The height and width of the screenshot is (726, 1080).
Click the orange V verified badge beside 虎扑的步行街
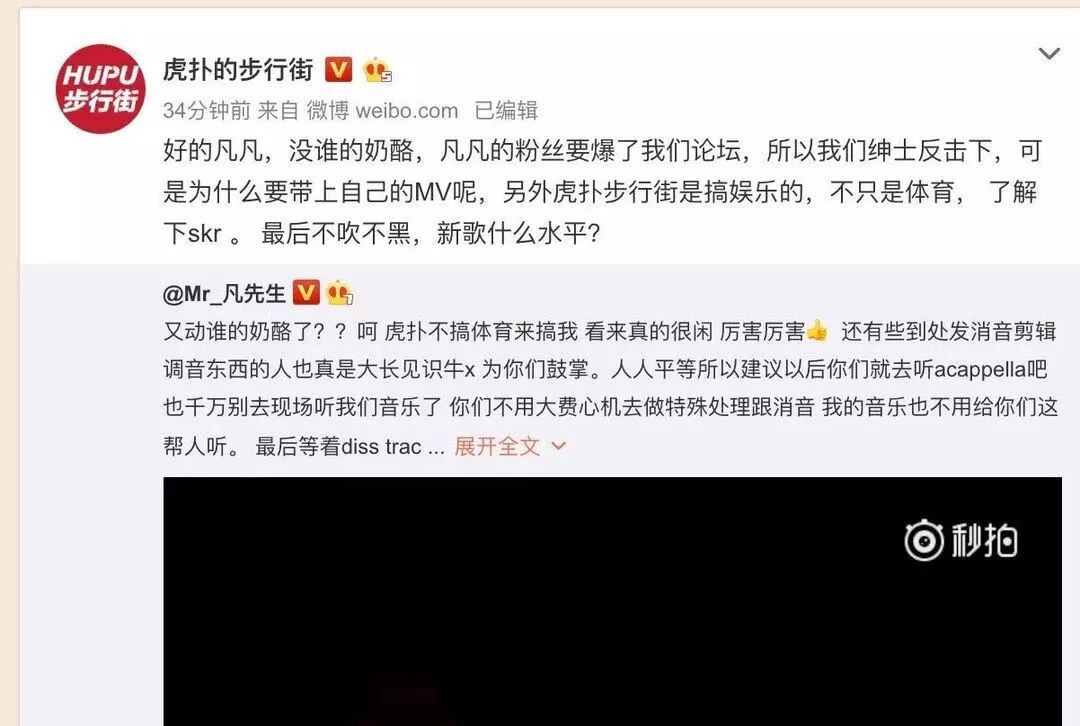(338, 70)
